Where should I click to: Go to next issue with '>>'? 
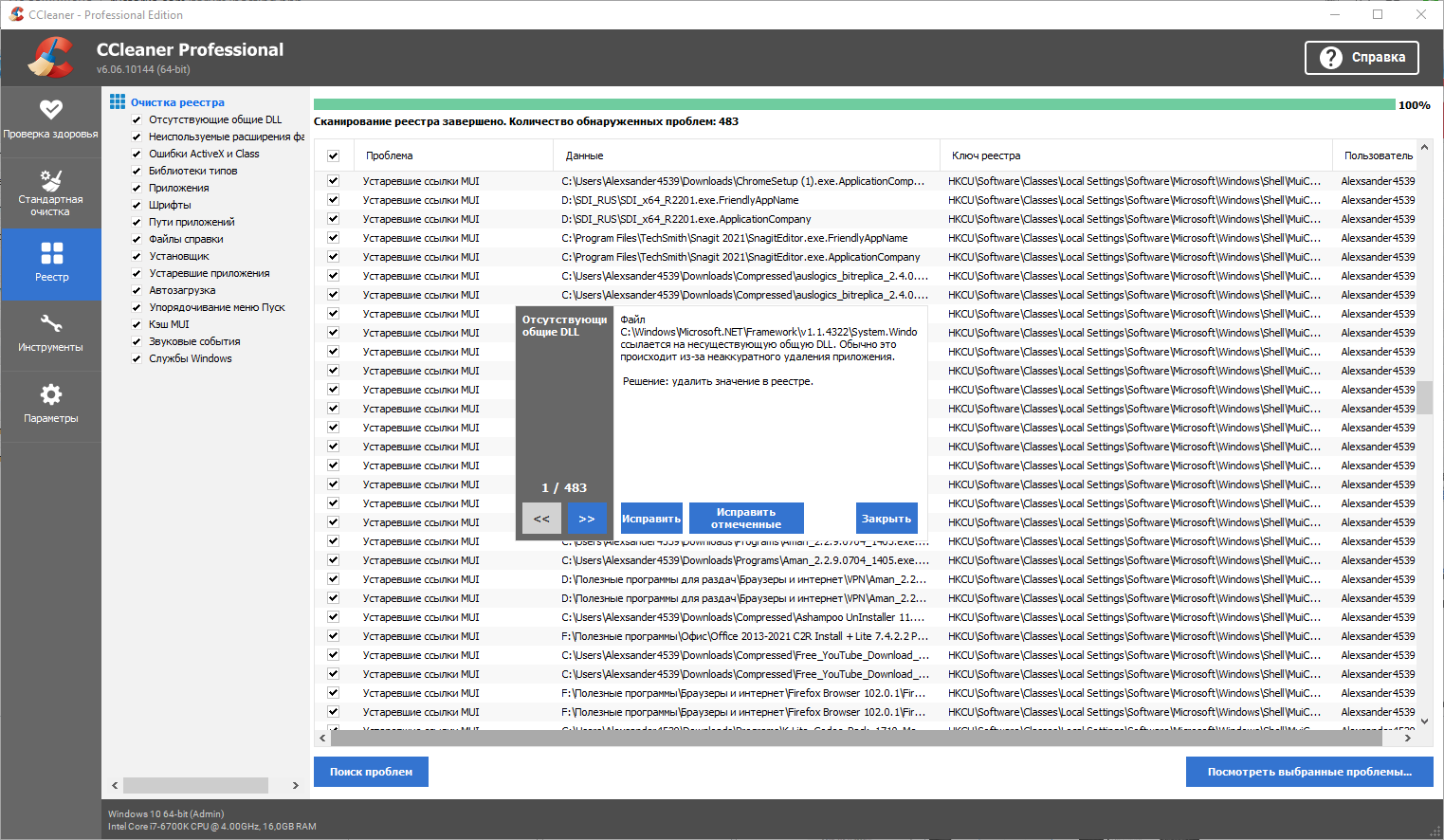point(587,519)
